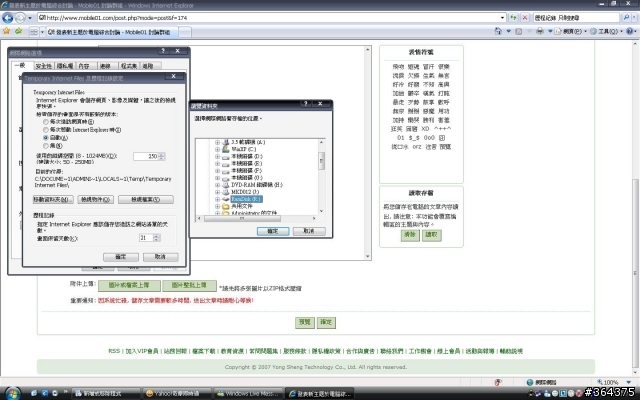
Task: Refresh the page with green arrows icon
Action: (x=513, y=18)
